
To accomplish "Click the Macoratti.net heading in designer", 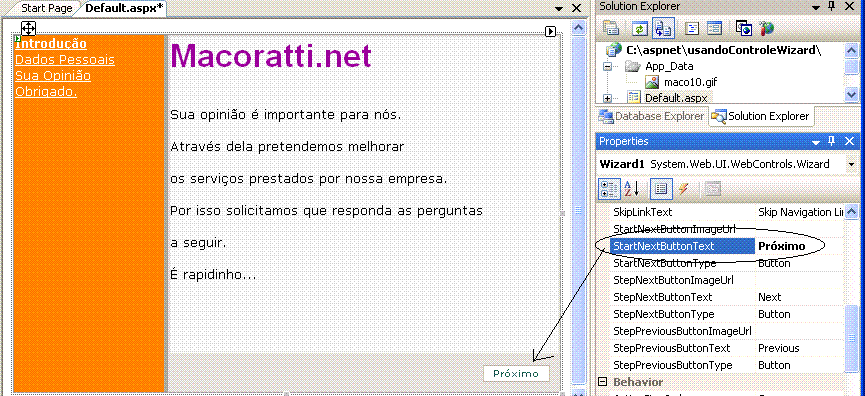I will (271, 55).
